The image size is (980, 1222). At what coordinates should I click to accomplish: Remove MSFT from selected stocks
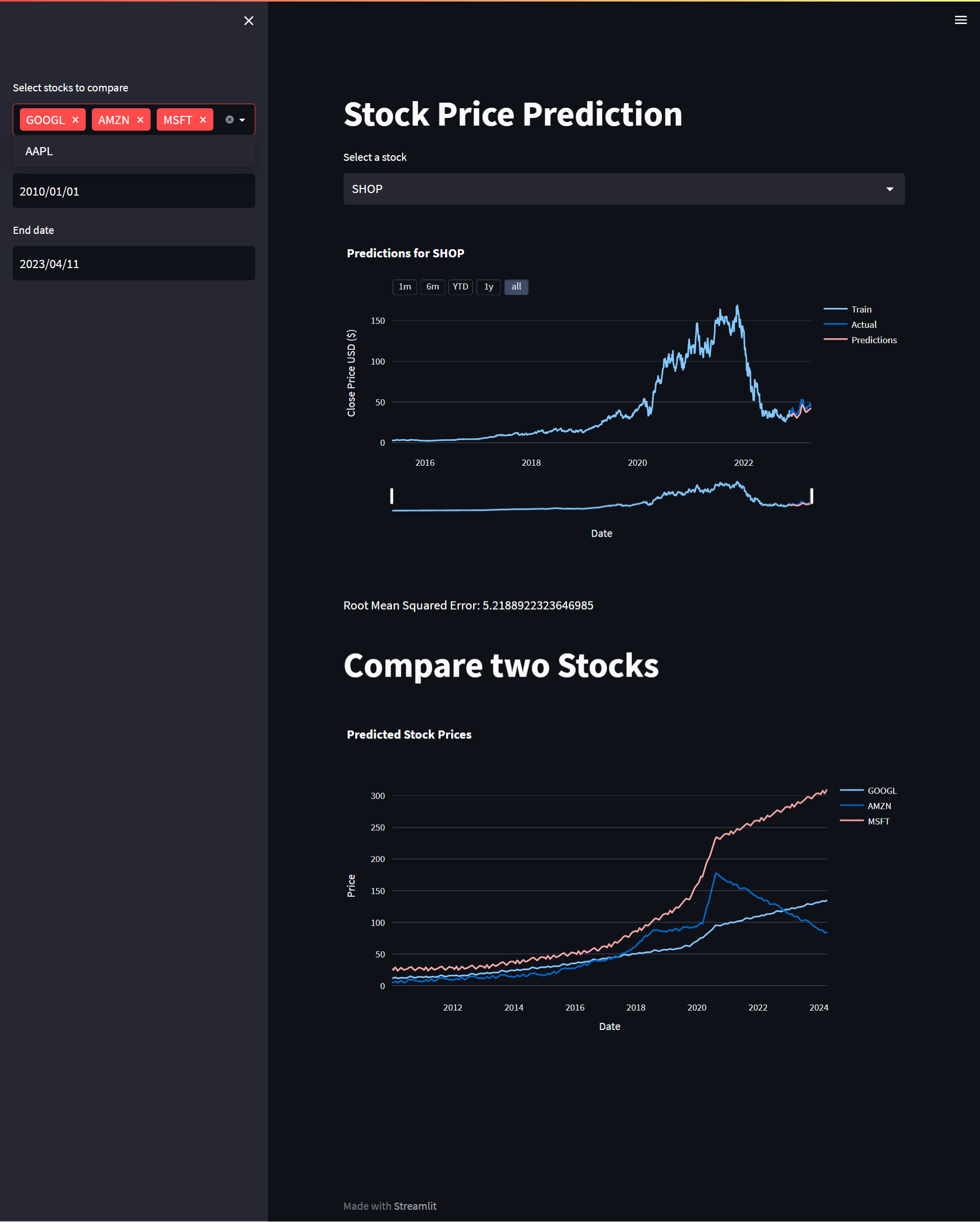pyautogui.click(x=203, y=119)
